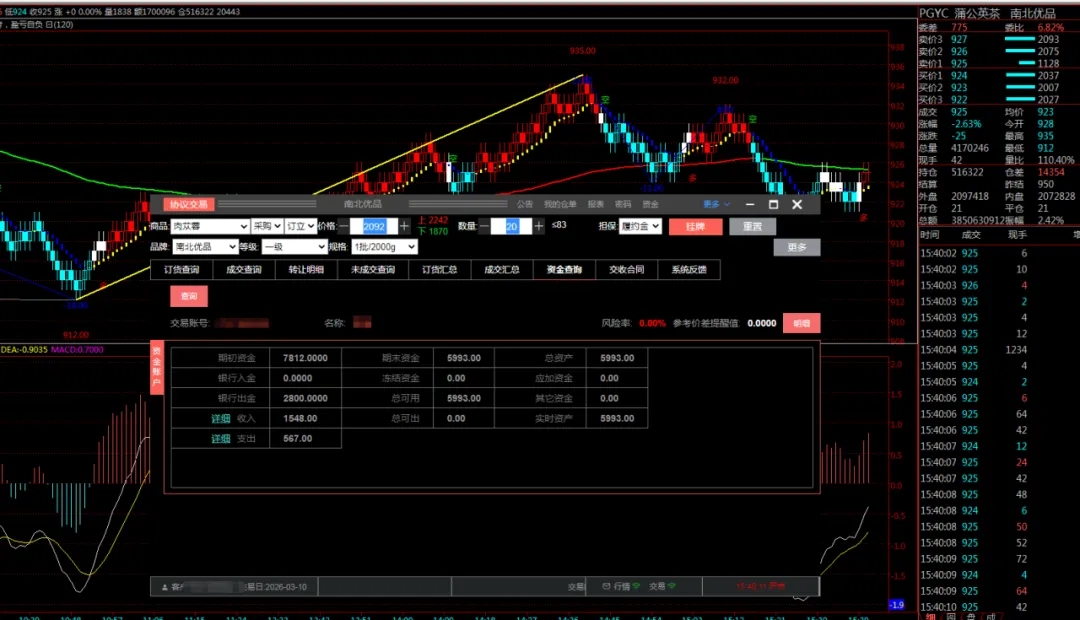Click the 涨幅 value -2.63%
1080x620 pixels.
pos(966,124)
